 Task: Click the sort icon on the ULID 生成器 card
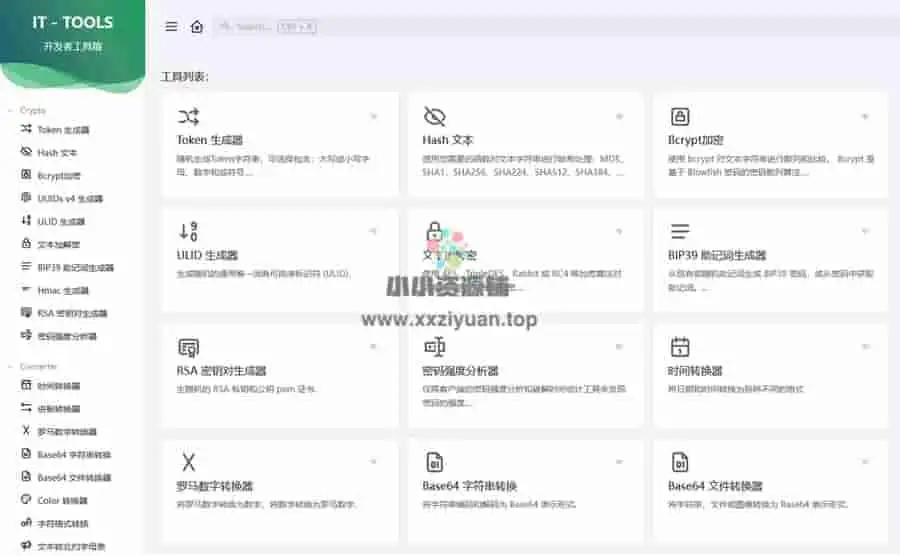(188, 231)
